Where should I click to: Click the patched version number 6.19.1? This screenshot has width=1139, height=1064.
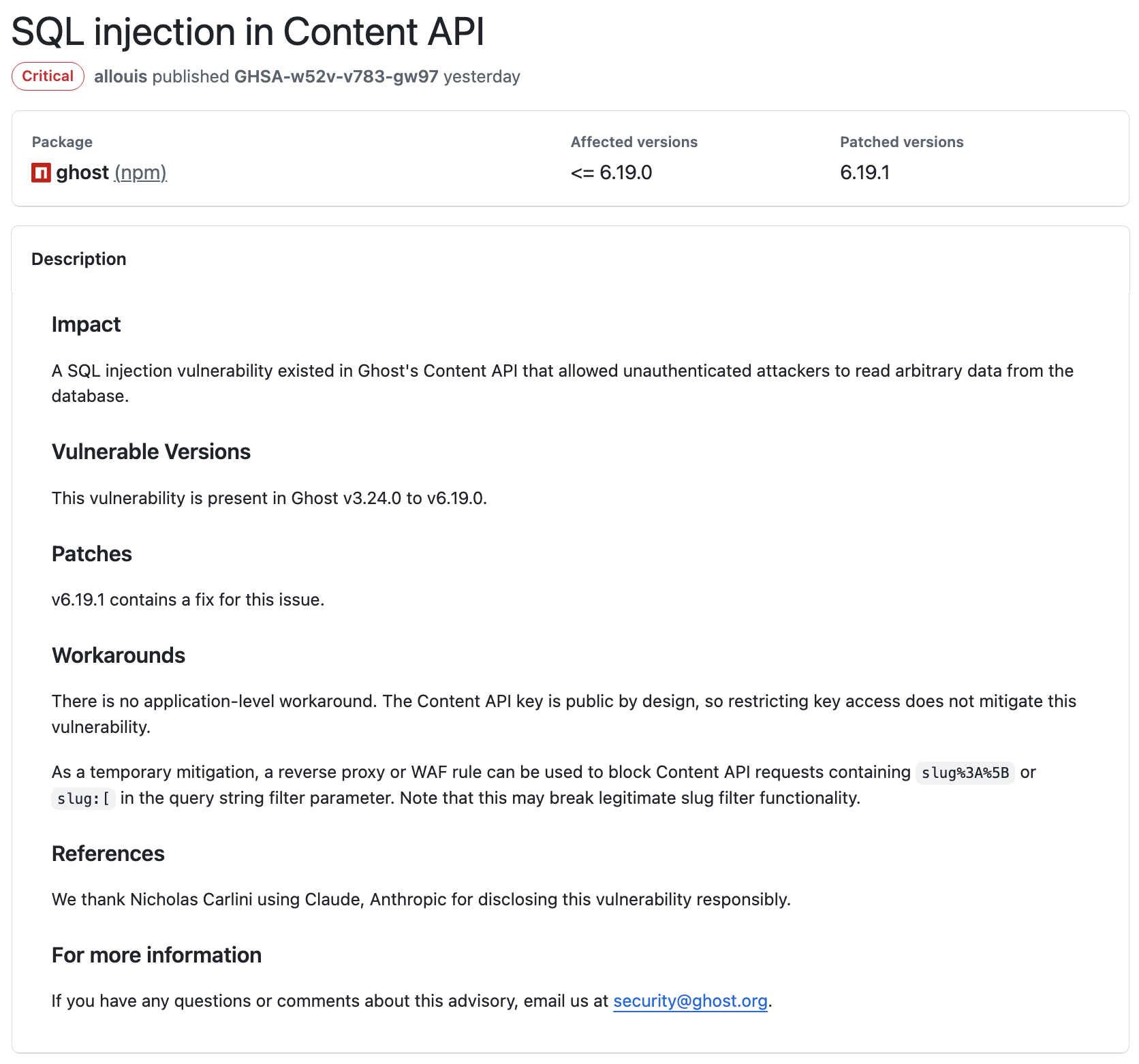tap(864, 173)
